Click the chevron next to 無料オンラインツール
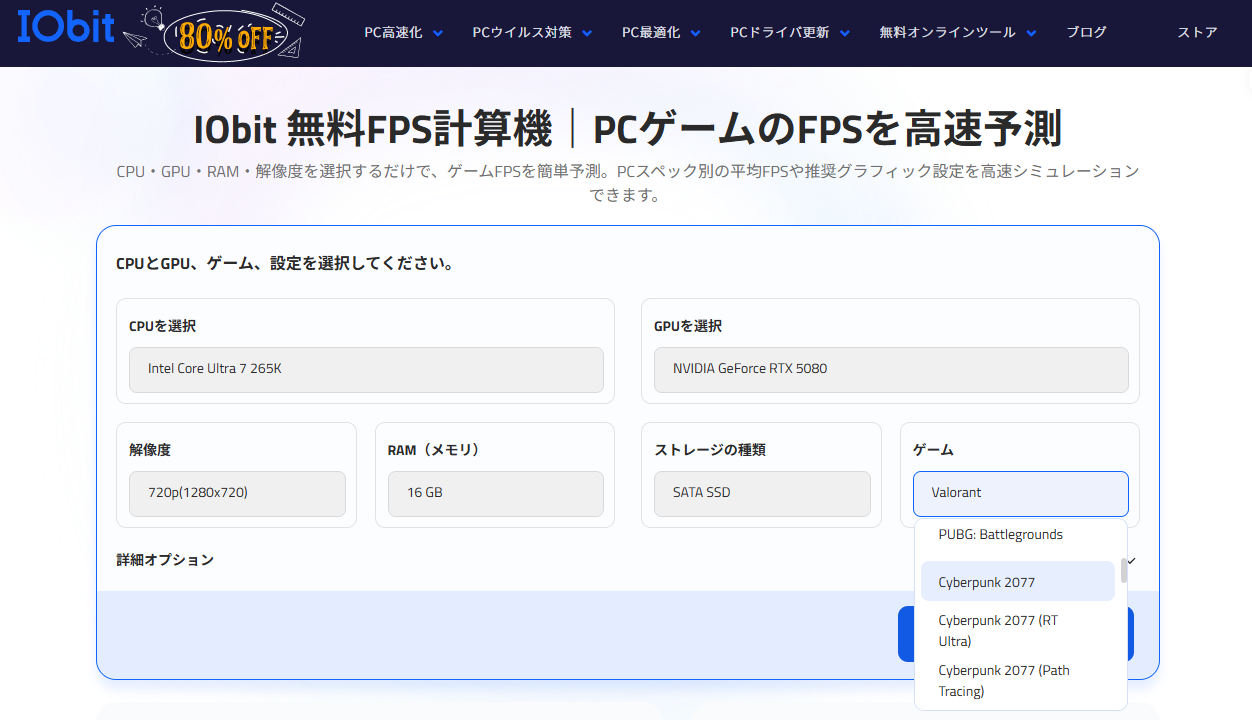This screenshot has height=720, width=1252. tap(1031, 33)
